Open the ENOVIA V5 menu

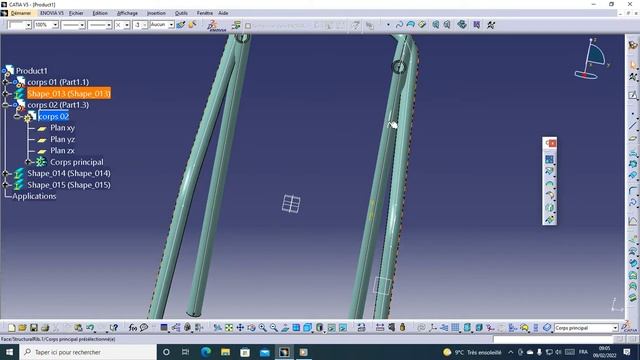point(52,13)
